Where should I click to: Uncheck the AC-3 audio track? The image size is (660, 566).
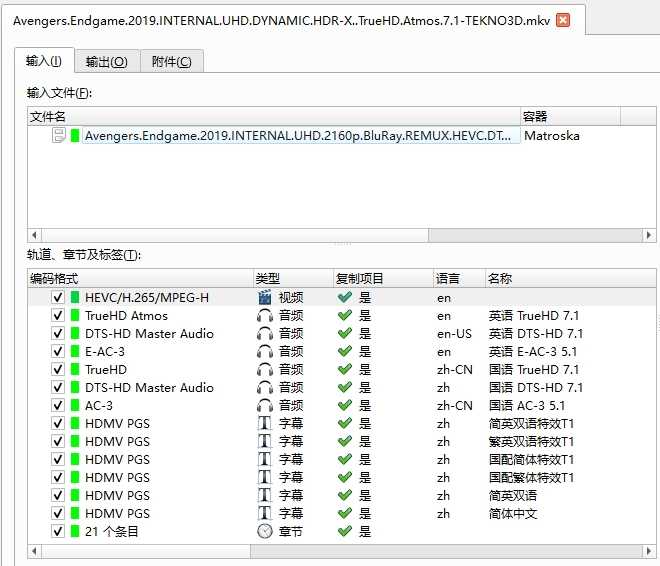tap(58, 405)
